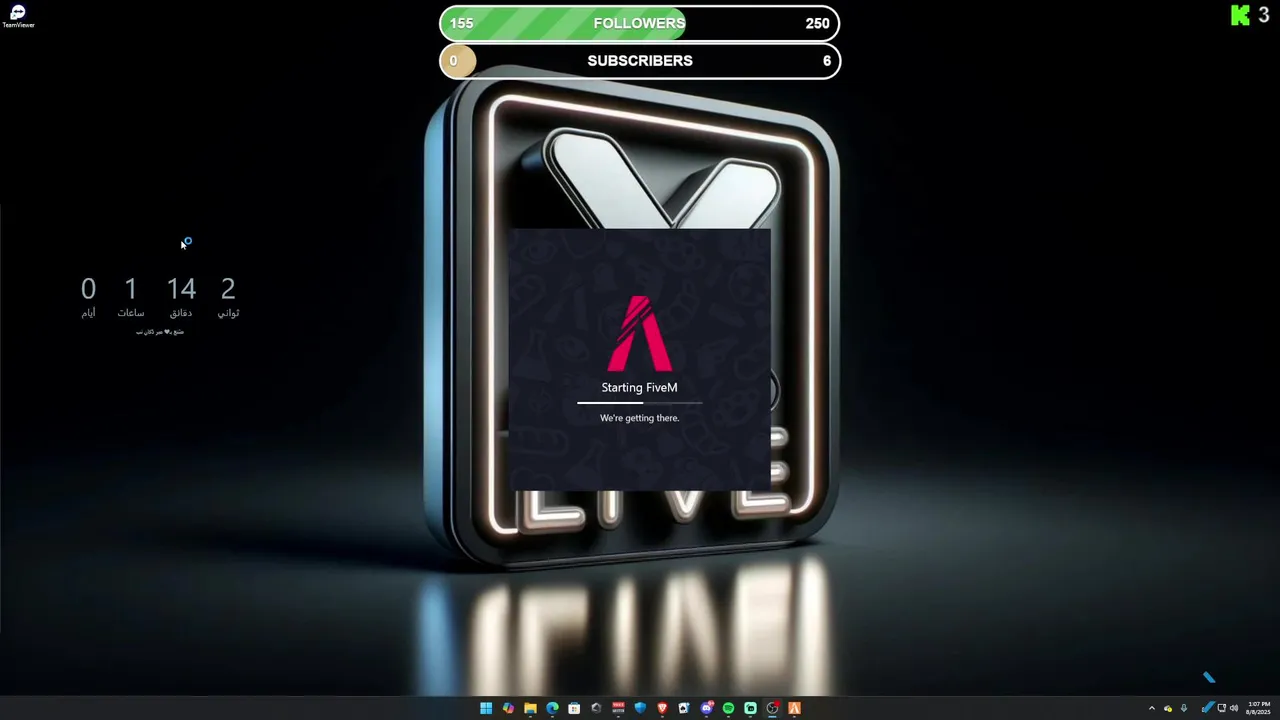Show hidden system tray icons
1280x720 pixels.
coord(1152,708)
